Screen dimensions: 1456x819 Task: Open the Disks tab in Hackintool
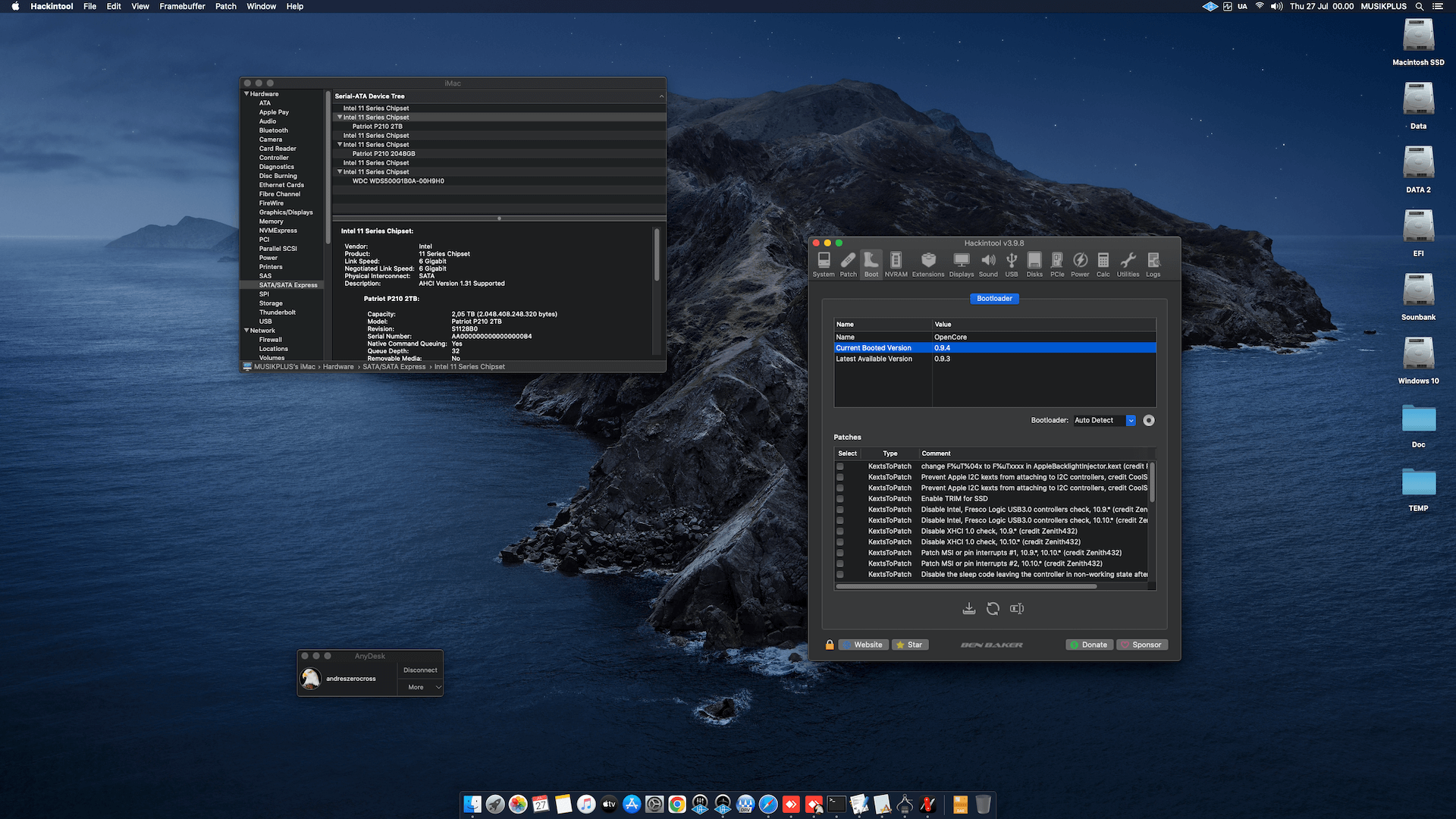1034,265
